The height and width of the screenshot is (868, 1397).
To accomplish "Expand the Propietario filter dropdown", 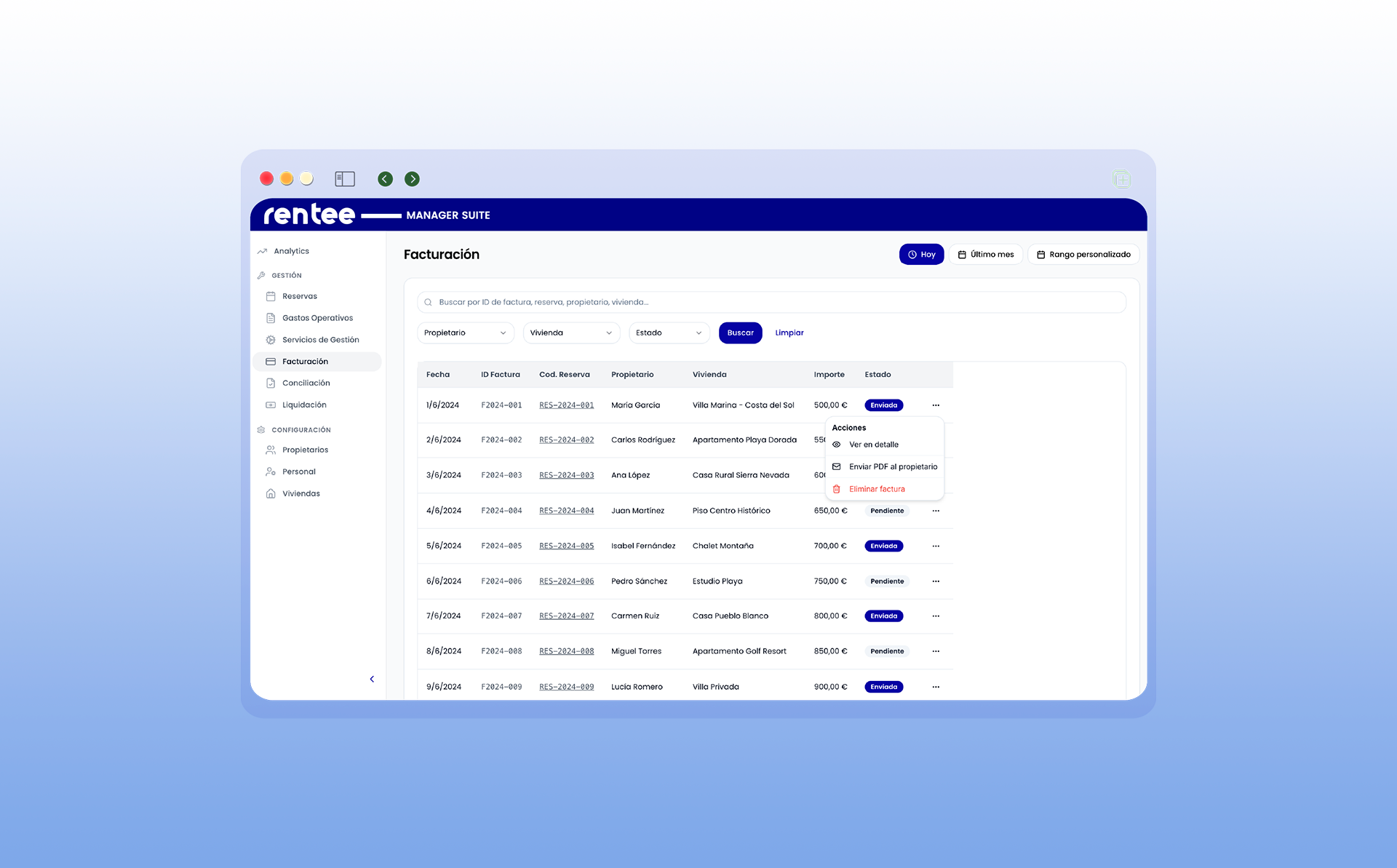I will coord(465,333).
